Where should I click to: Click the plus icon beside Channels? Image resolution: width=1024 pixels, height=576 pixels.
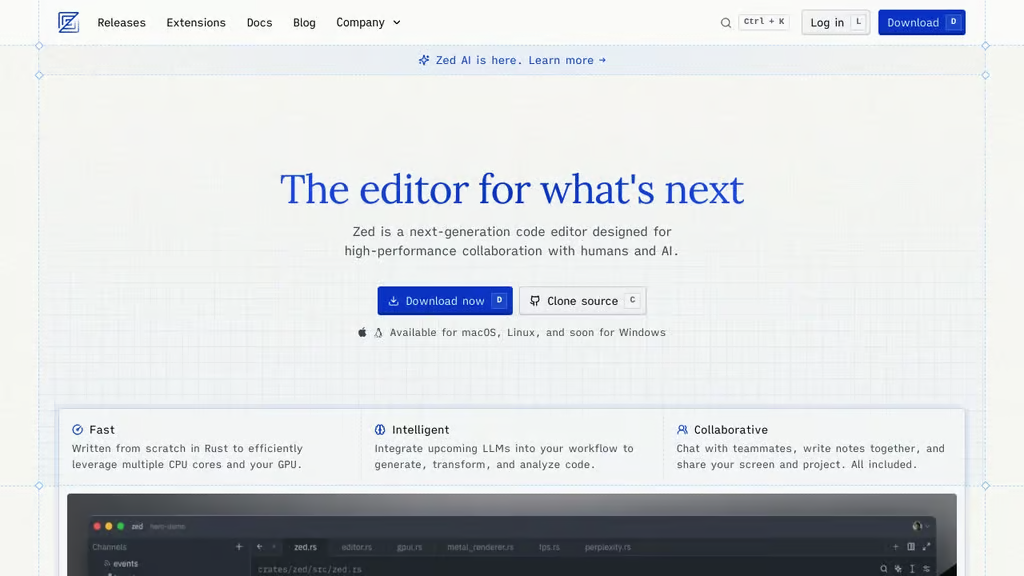point(239,547)
